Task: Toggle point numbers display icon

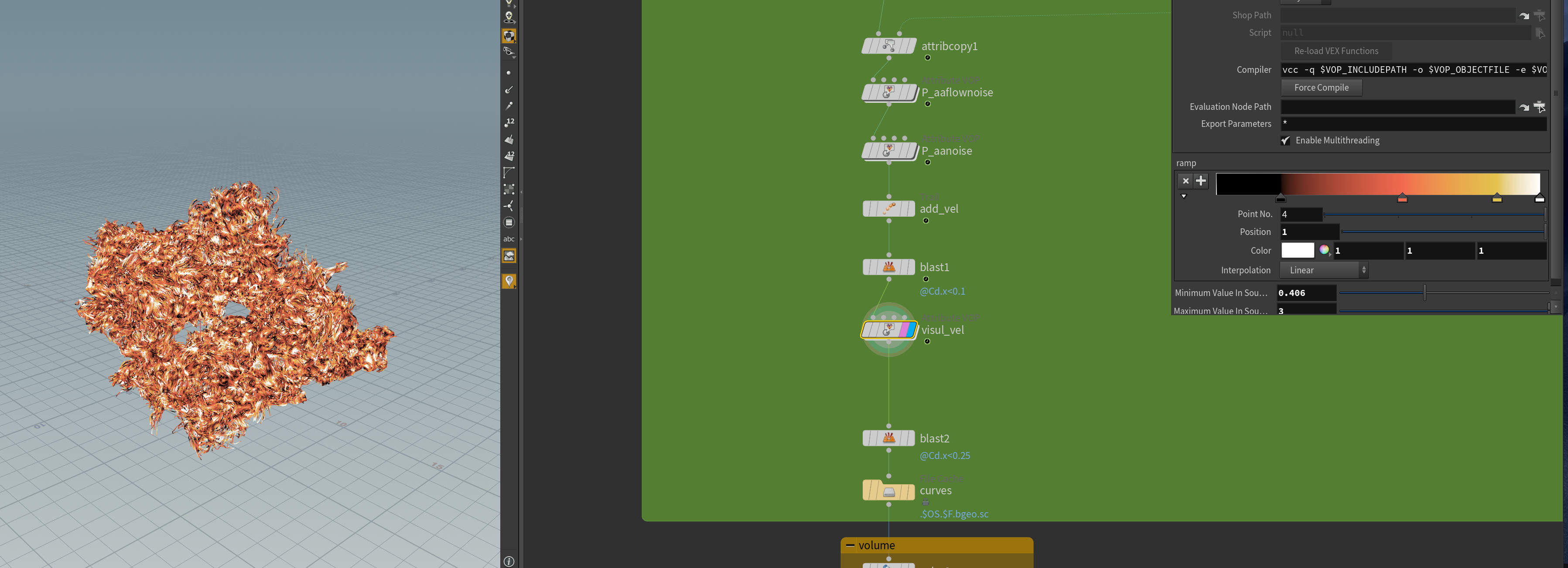Action: 509,123
